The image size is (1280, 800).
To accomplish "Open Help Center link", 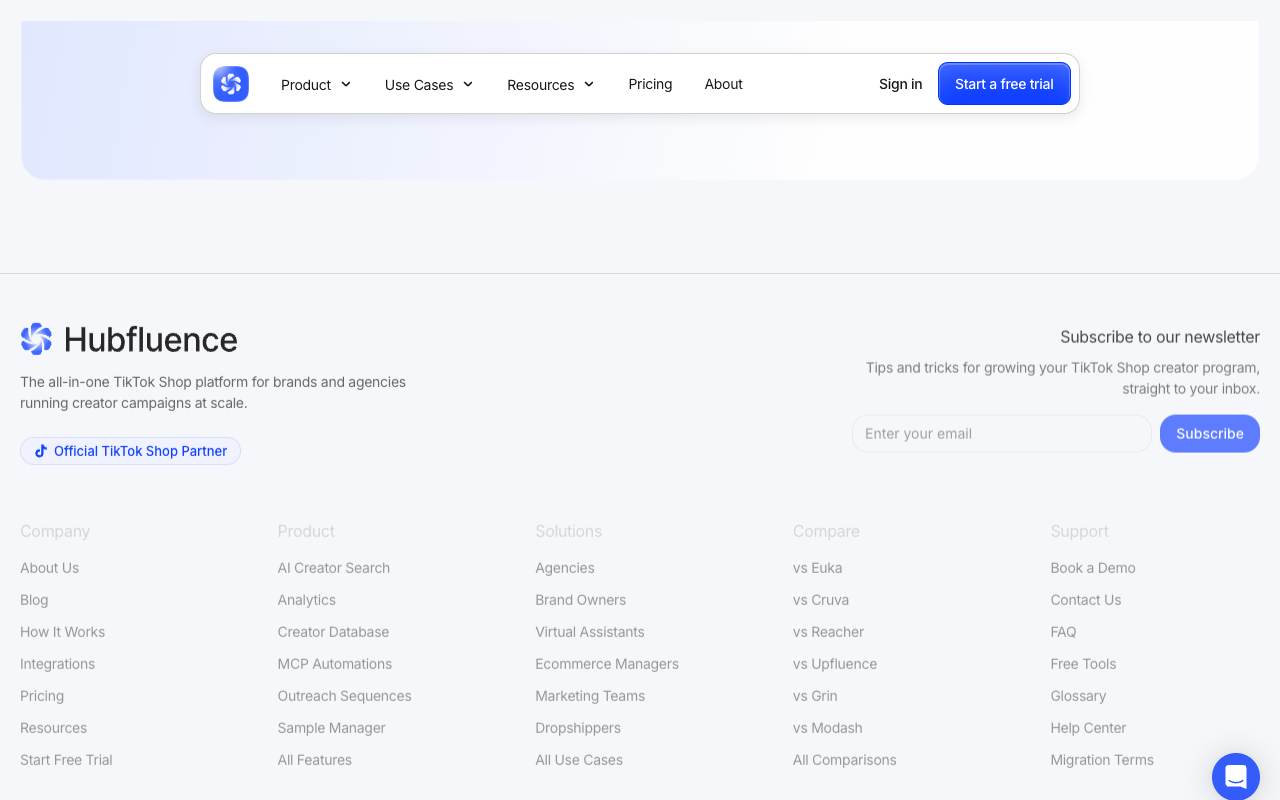I will coord(1089,728).
